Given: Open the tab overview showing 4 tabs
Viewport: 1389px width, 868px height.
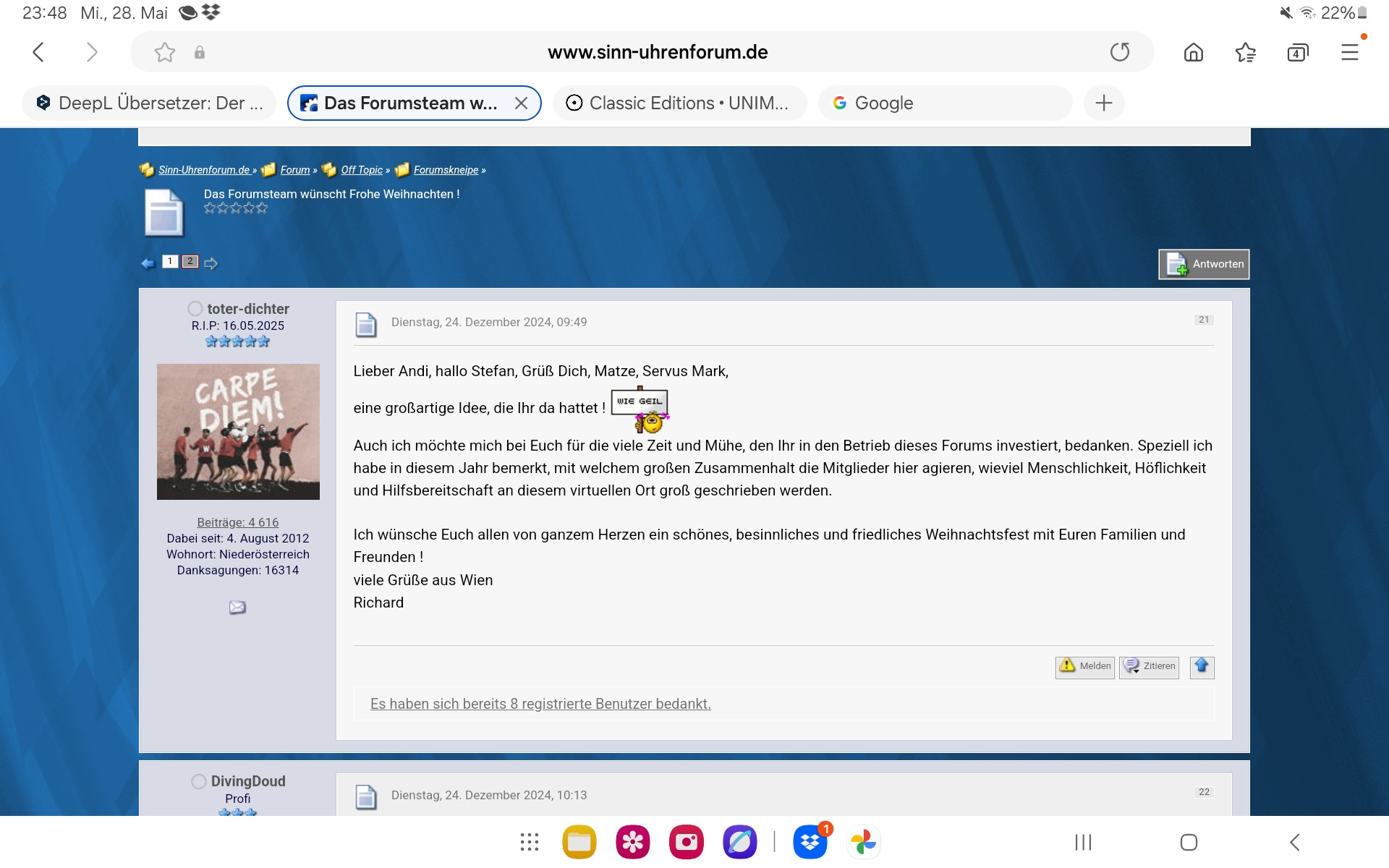Looking at the screenshot, I should 1297,52.
